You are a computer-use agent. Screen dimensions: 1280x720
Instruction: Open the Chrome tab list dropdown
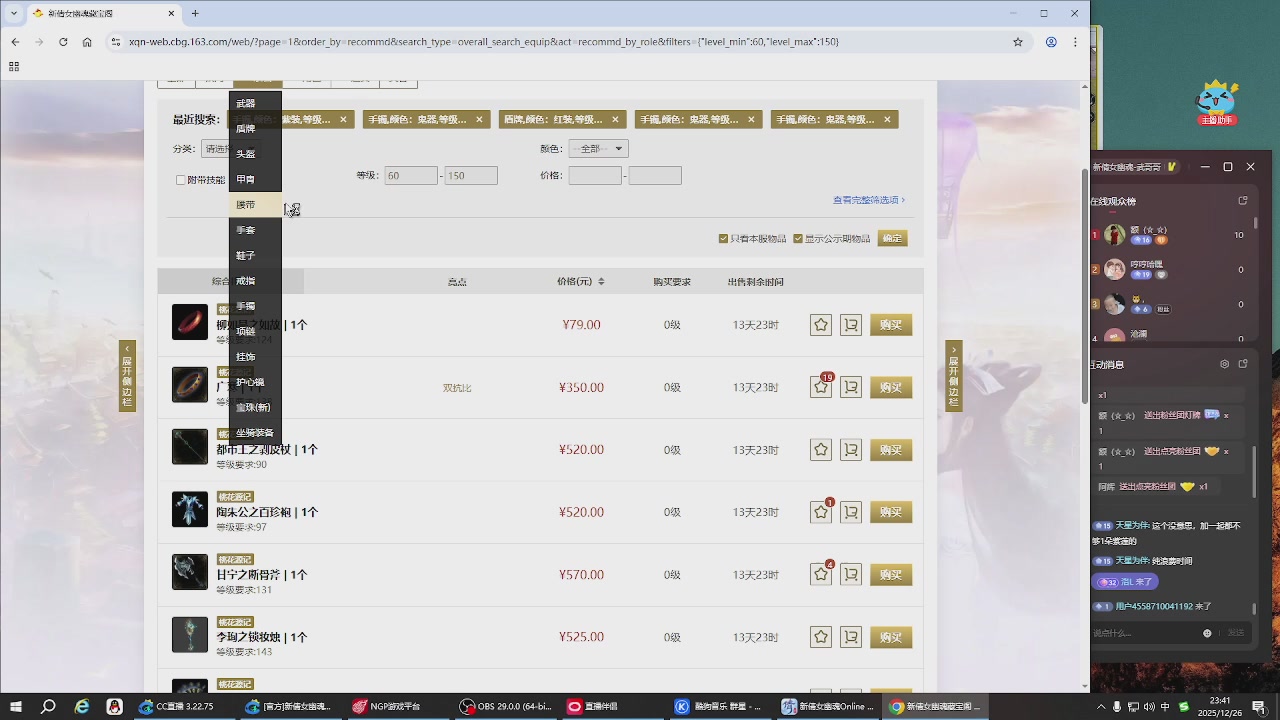point(14,13)
